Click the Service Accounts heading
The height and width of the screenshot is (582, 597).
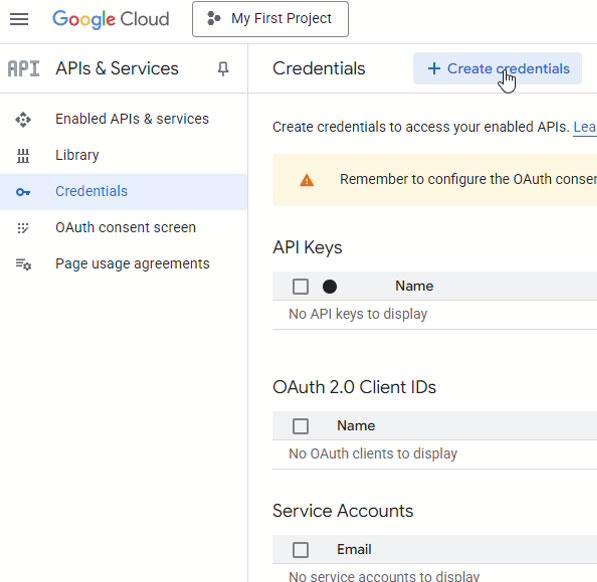pyautogui.click(x=343, y=511)
